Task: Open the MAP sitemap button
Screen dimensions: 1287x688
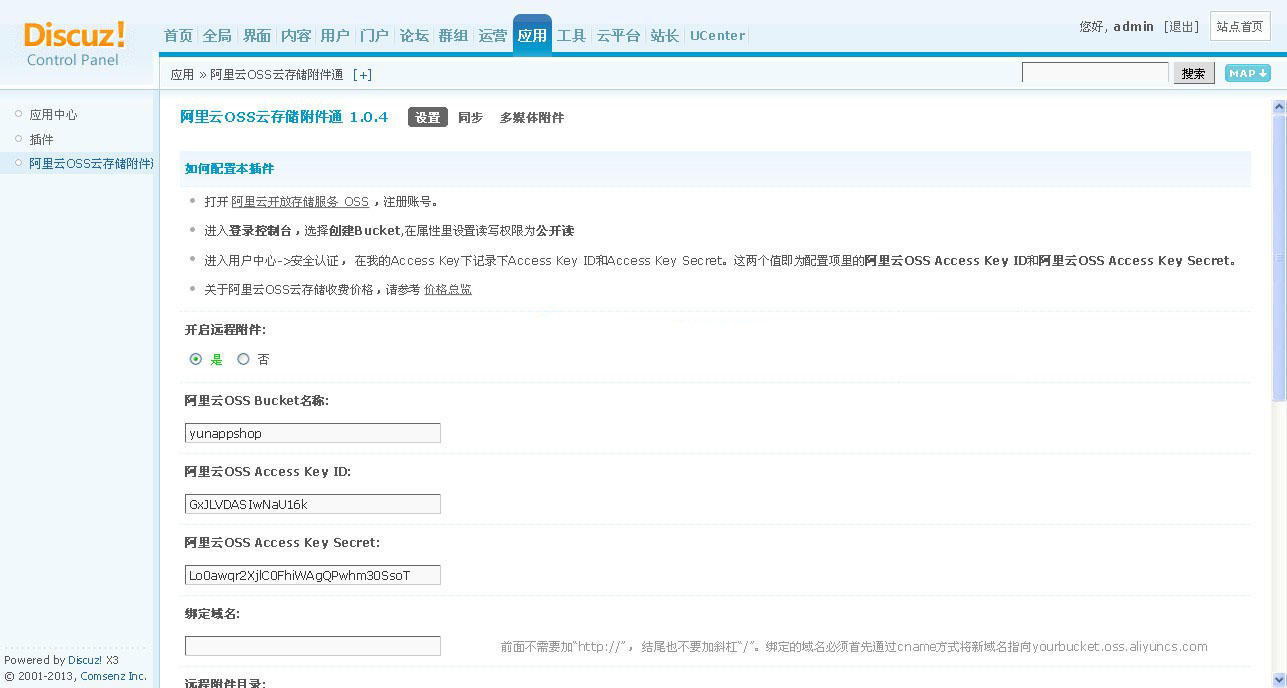Action: pyautogui.click(x=1247, y=73)
